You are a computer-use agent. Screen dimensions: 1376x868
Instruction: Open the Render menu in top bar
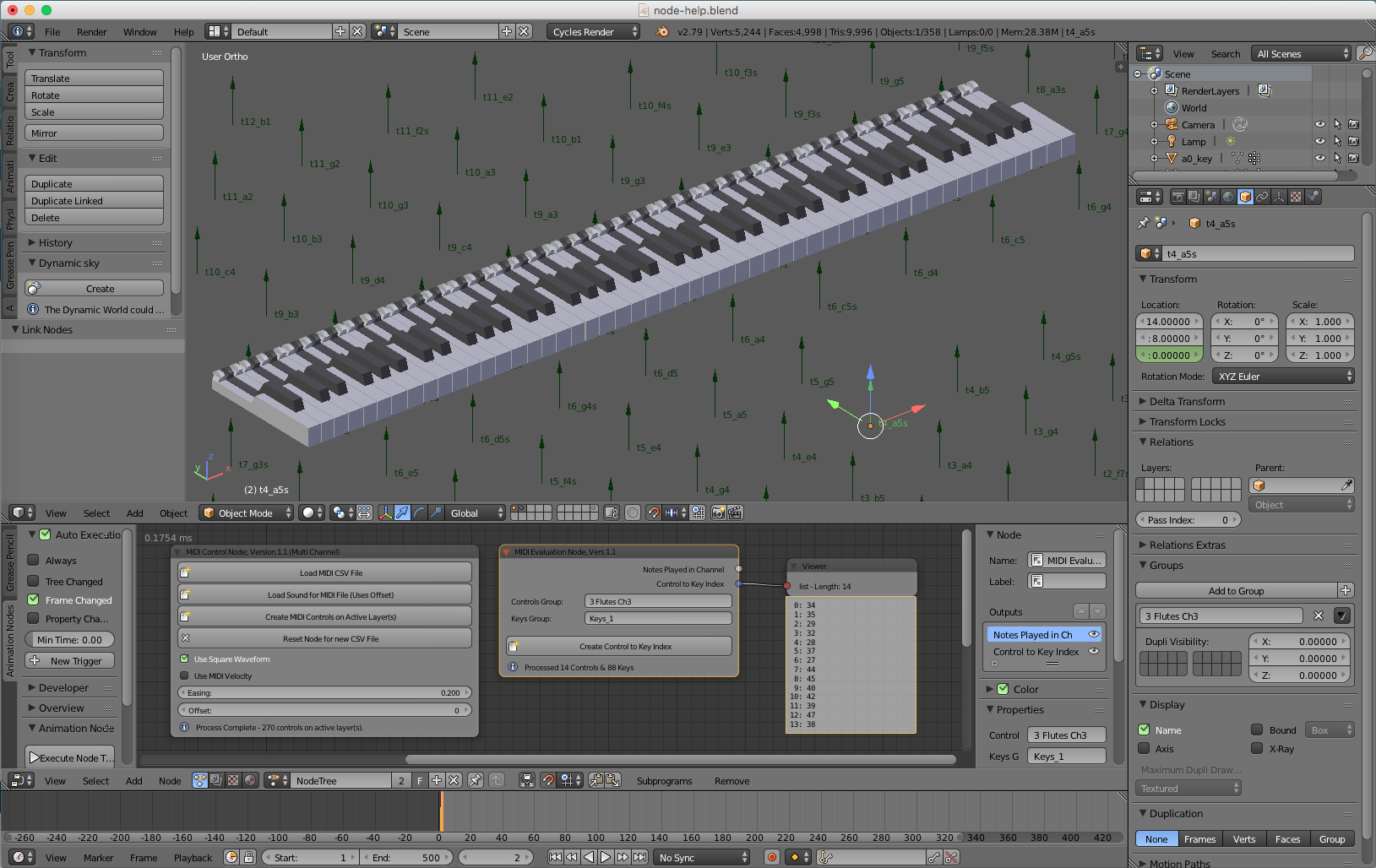pos(91,31)
